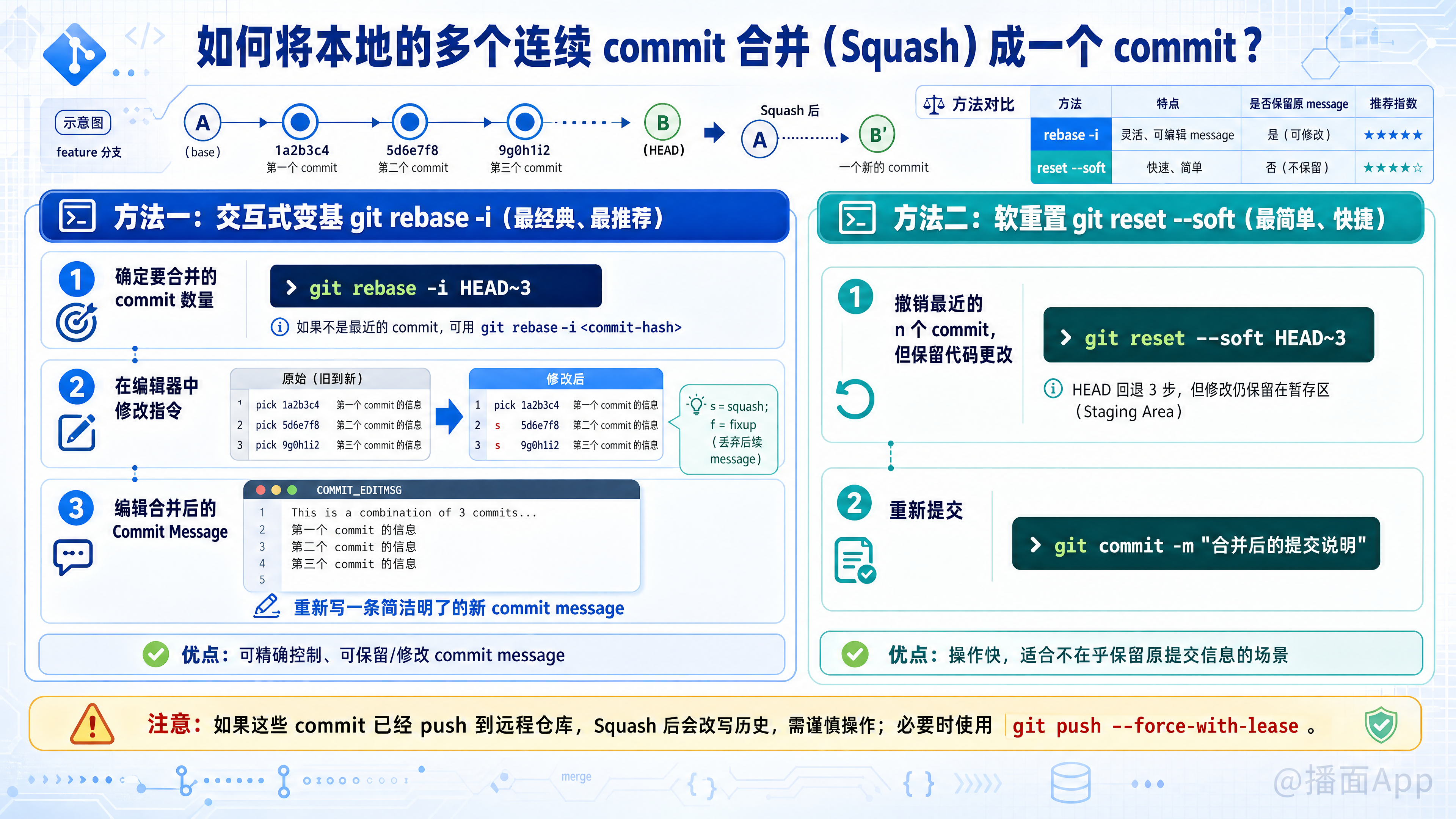1456x819 pixels.
Task: Click the git rebase -i <commit-hash> hint text
Action: [x=581, y=327]
